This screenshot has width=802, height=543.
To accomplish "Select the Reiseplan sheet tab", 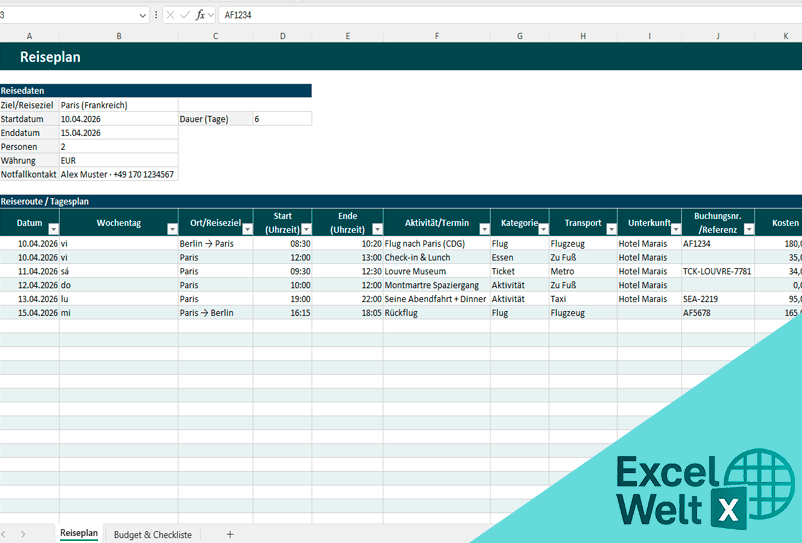I will tap(79, 534).
